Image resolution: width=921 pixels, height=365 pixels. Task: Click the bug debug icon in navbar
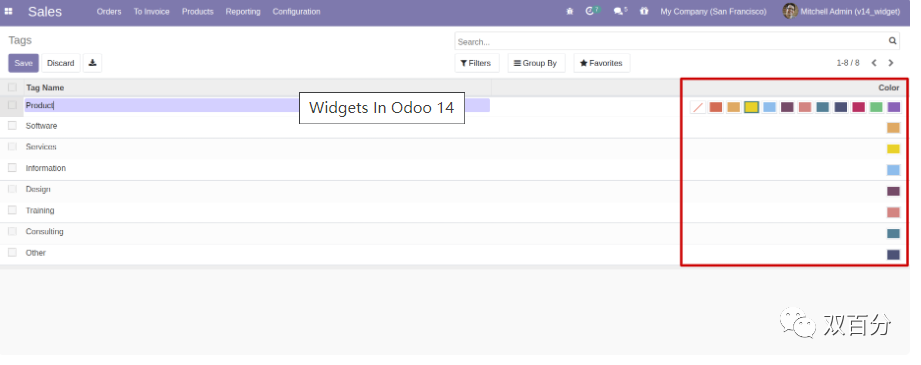569,11
